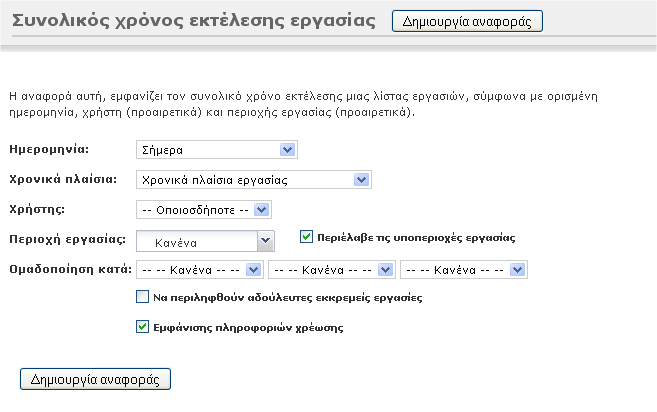This screenshot has width=657, height=412.
Task: Open the Ημερομηνία dropdown showing Σήμερα
Action: tap(217, 150)
